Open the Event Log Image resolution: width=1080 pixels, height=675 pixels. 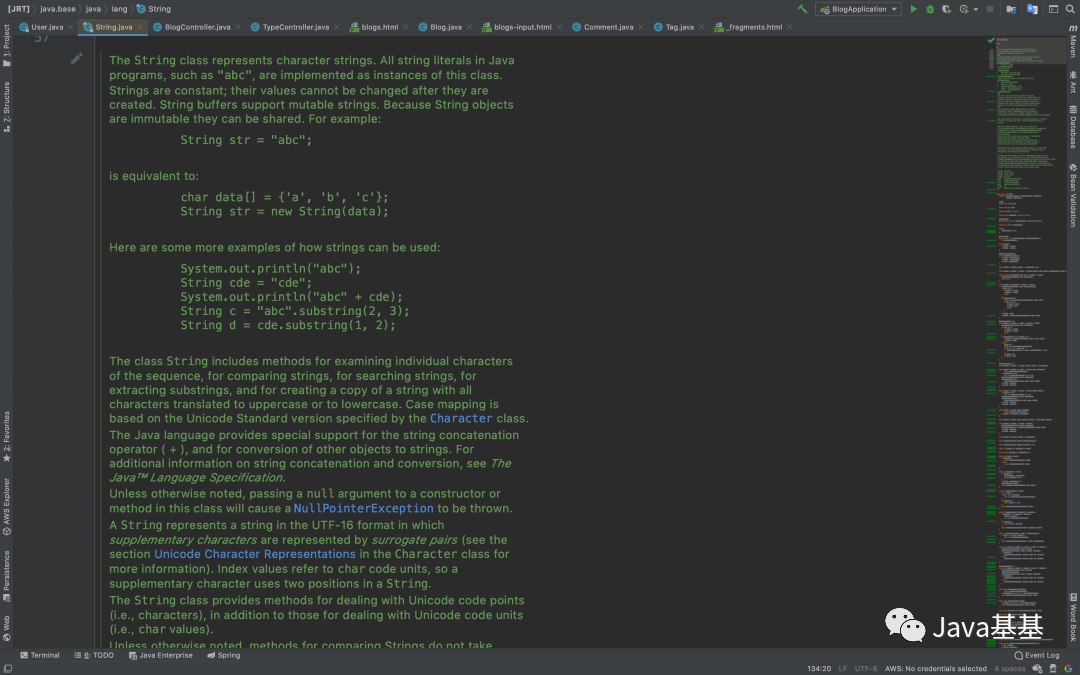[x=1037, y=655]
